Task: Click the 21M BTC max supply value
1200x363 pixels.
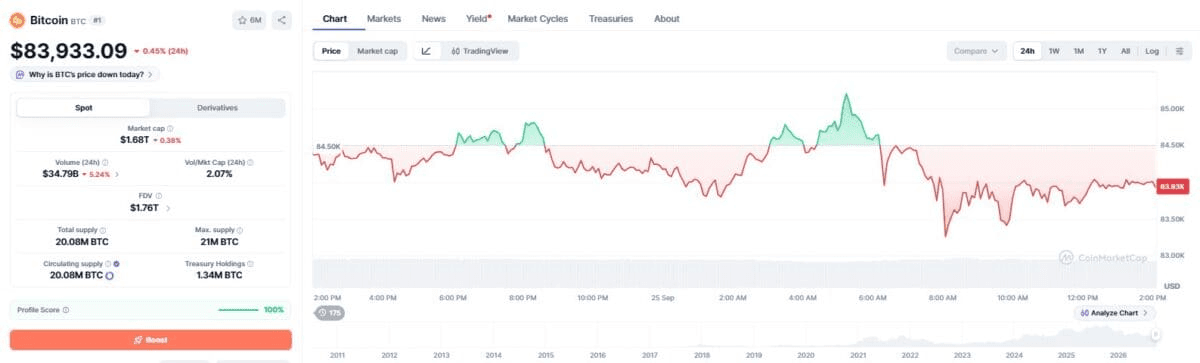Action: 219,241
